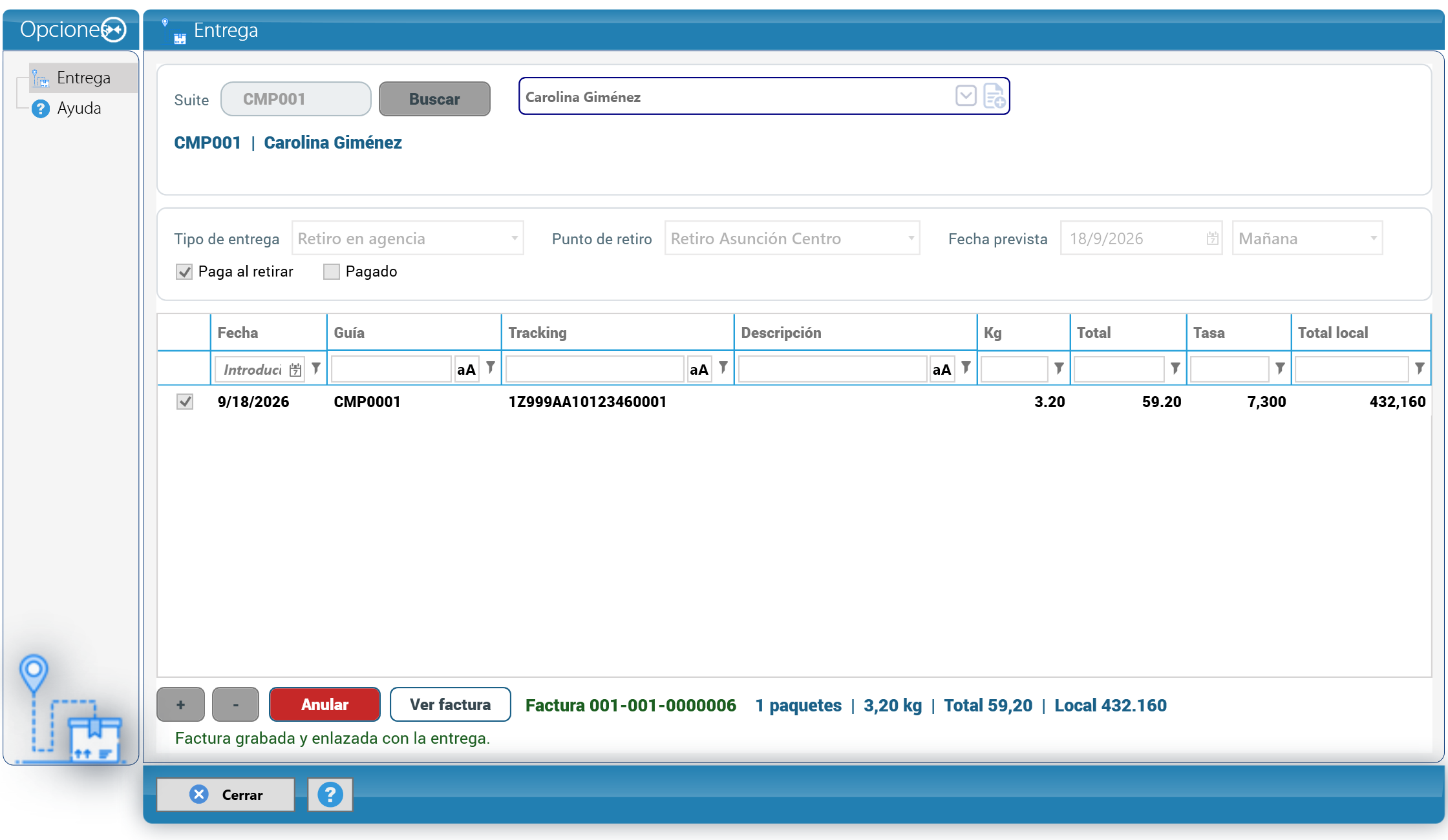Select Ayuda in the options tree

[79, 108]
